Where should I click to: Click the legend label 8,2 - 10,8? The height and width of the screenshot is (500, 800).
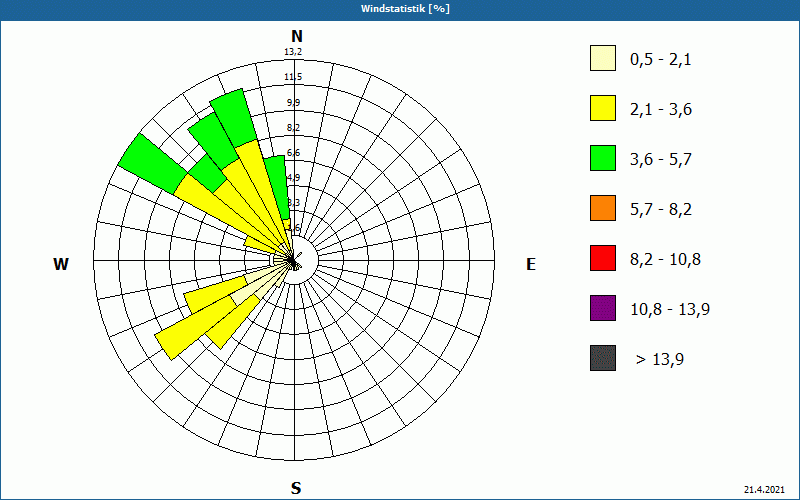(666, 260)
